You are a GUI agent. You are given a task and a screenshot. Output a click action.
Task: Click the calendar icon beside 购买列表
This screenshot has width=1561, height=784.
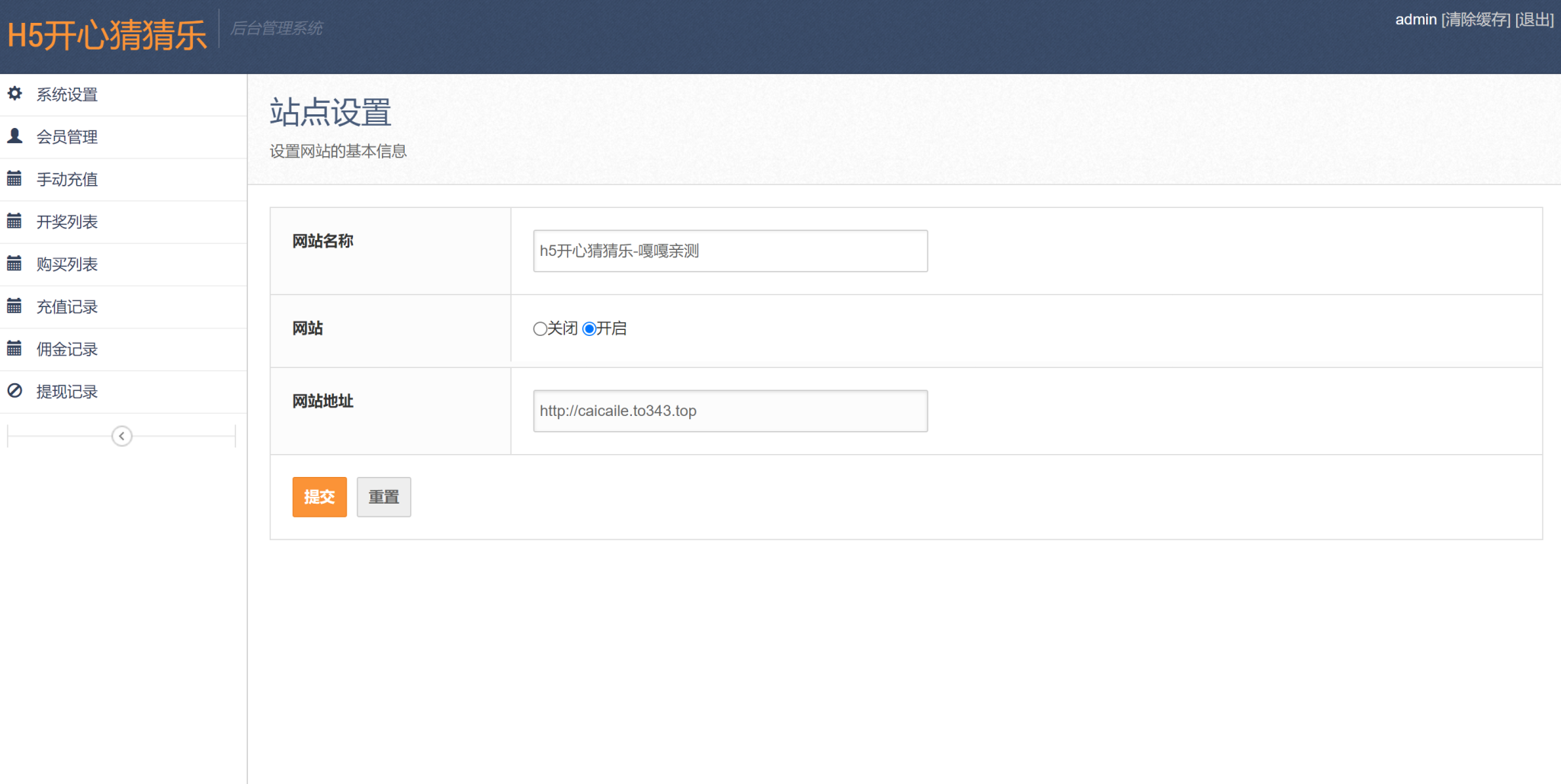[x=14, y=264]
